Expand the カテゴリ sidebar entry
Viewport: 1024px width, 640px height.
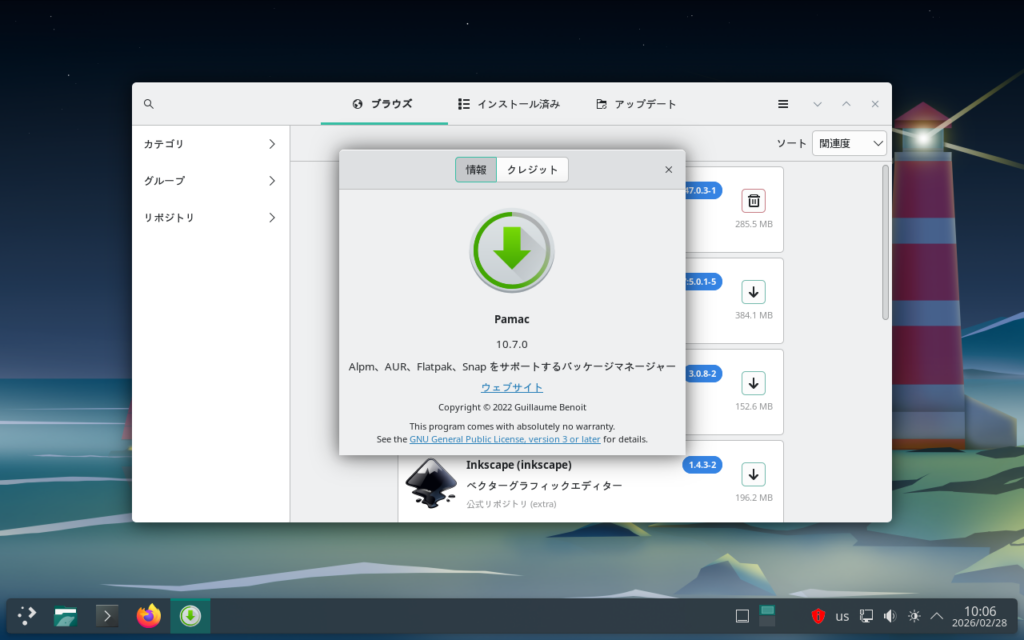210,144
